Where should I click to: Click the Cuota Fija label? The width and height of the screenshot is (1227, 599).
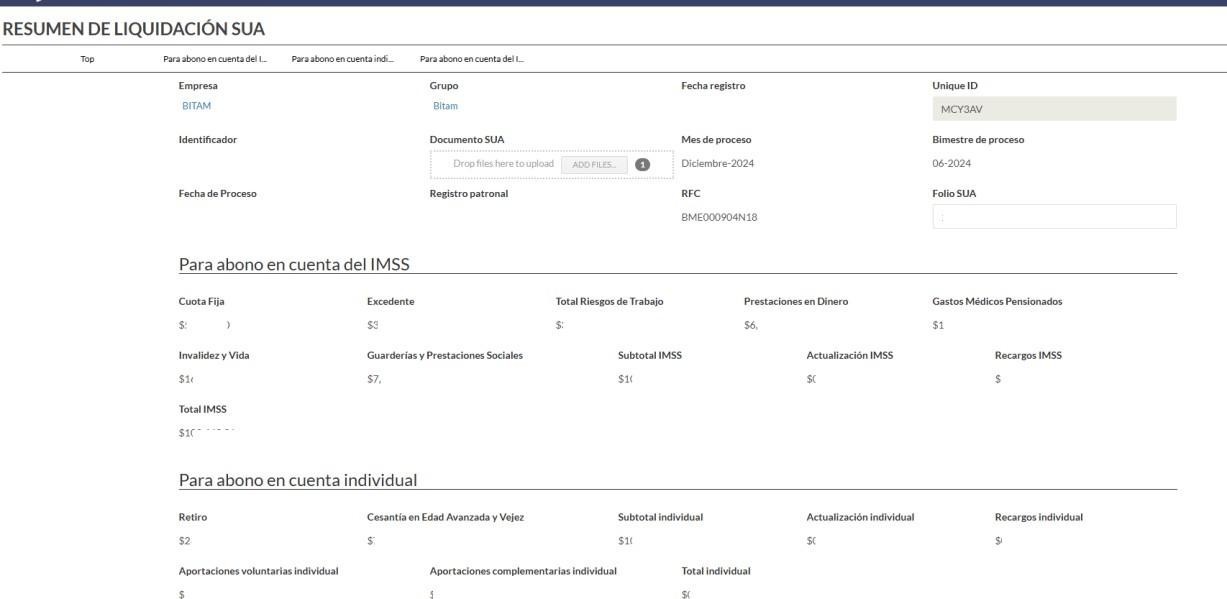click(203, 302)
